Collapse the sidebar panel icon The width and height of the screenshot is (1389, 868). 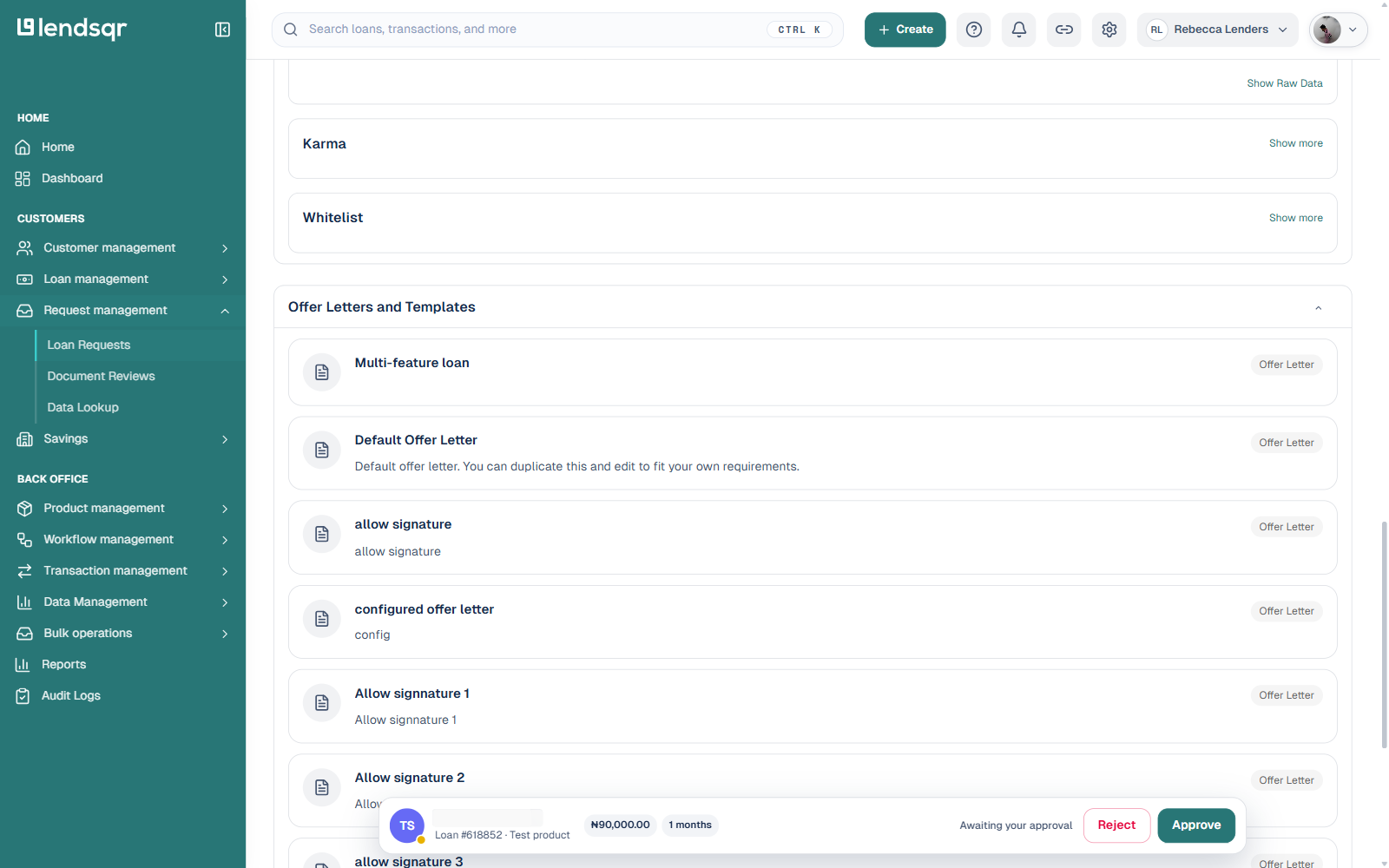tap(222, 30)
